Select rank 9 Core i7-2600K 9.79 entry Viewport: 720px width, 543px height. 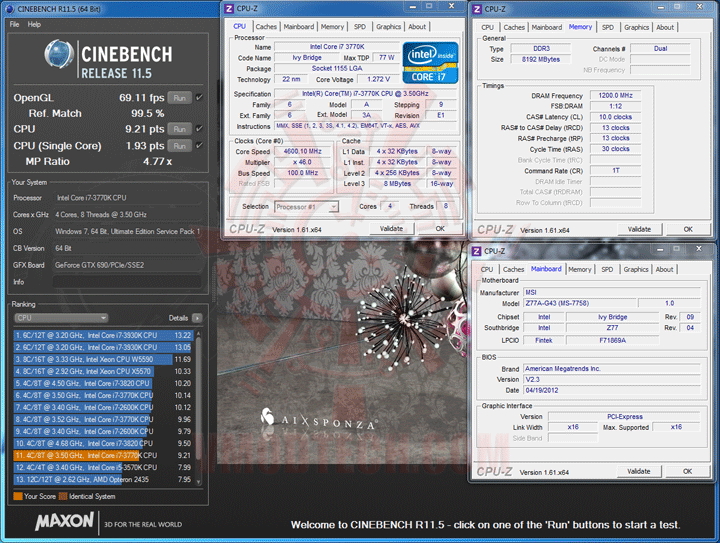[x=103, y=431]
